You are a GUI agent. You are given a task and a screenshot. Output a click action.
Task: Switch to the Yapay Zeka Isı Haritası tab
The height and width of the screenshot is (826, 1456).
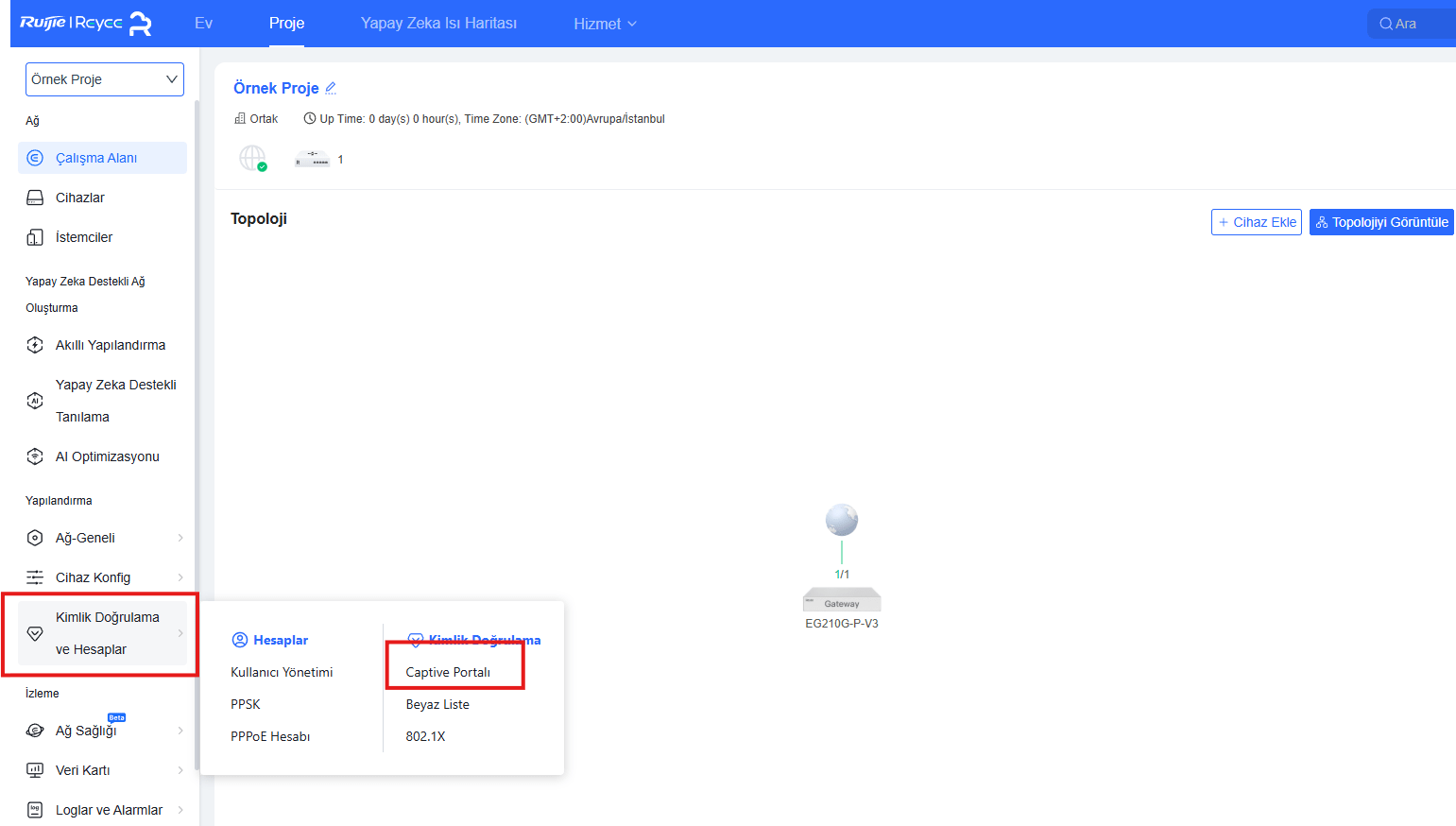click(x=438, y=24)
